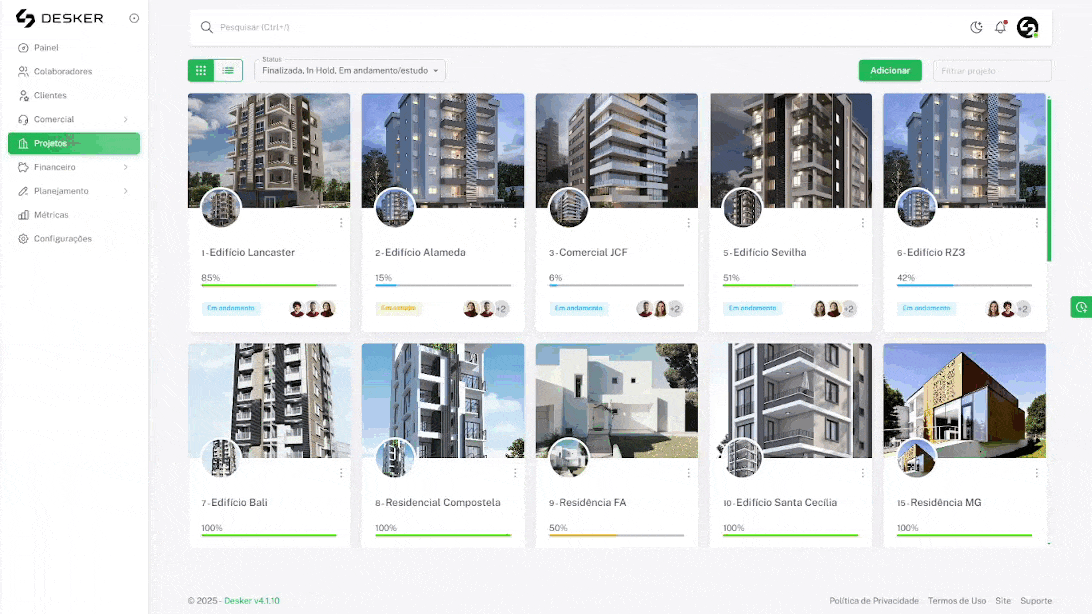Open the Desker v4.1.10 footer link
The height and width of the screenshot is (614, 1092).
(x=251, y=601)
